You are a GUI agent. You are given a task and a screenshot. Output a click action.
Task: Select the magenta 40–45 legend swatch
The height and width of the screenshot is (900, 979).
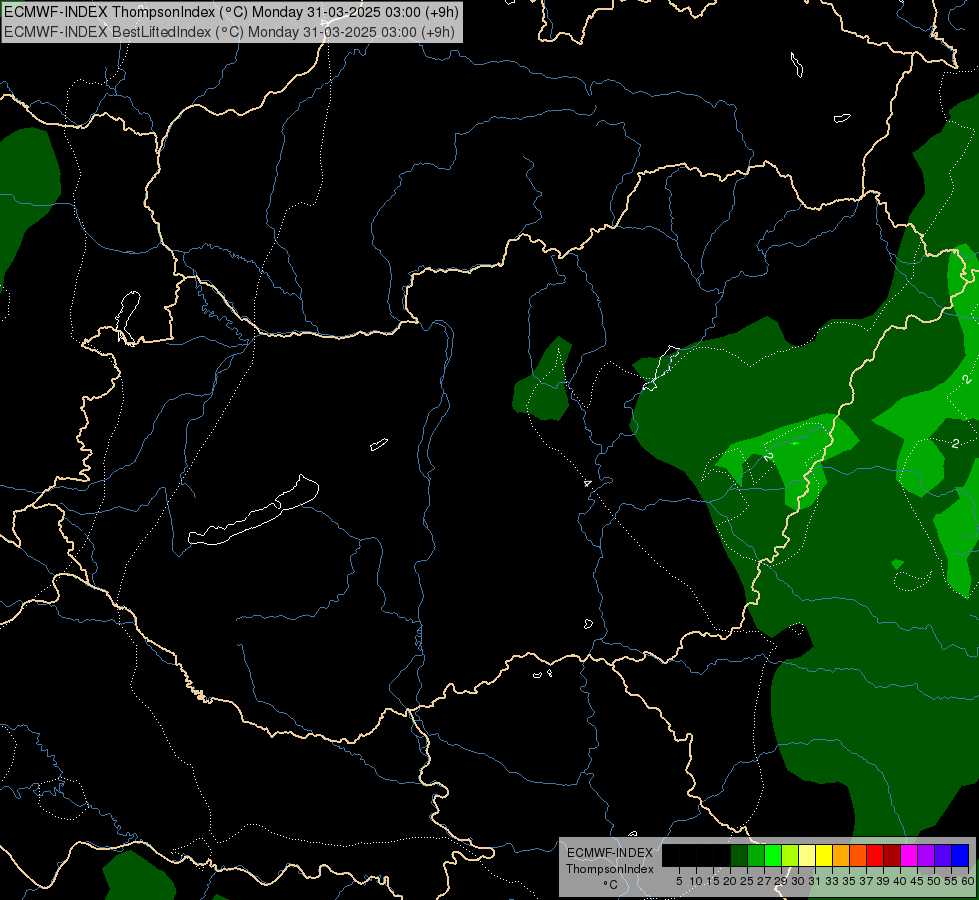(909, 855)
